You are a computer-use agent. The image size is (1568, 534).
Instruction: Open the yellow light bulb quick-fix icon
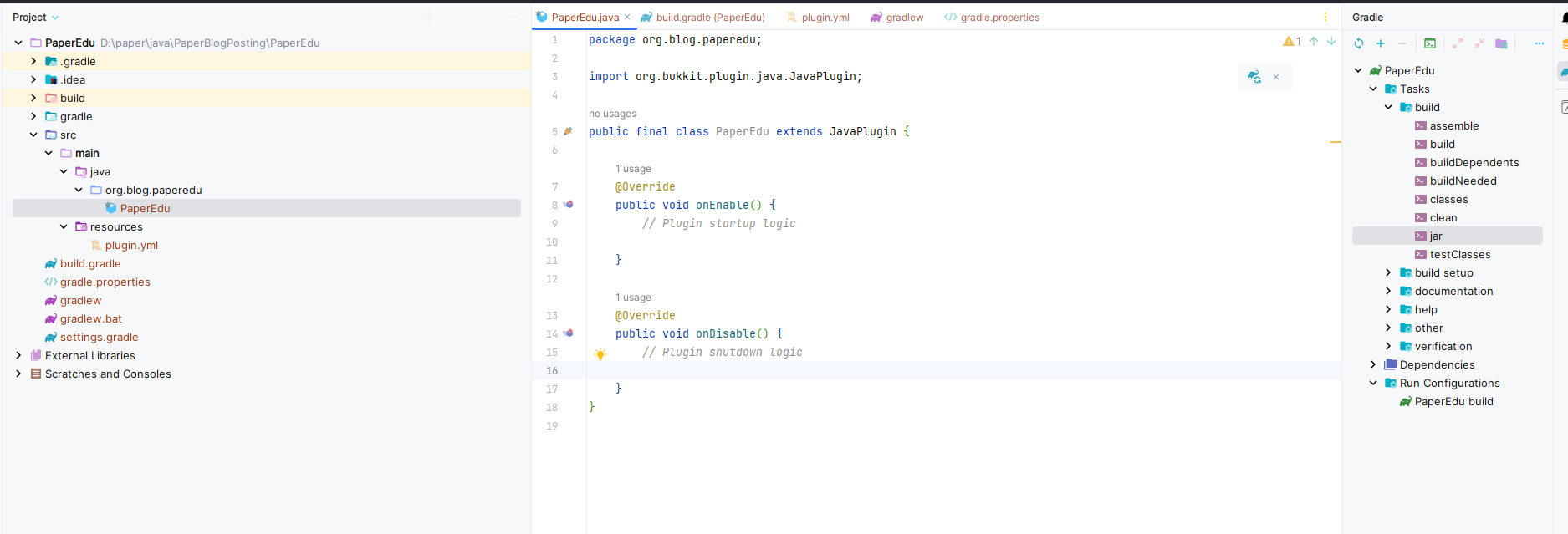(x=600, y=353)
